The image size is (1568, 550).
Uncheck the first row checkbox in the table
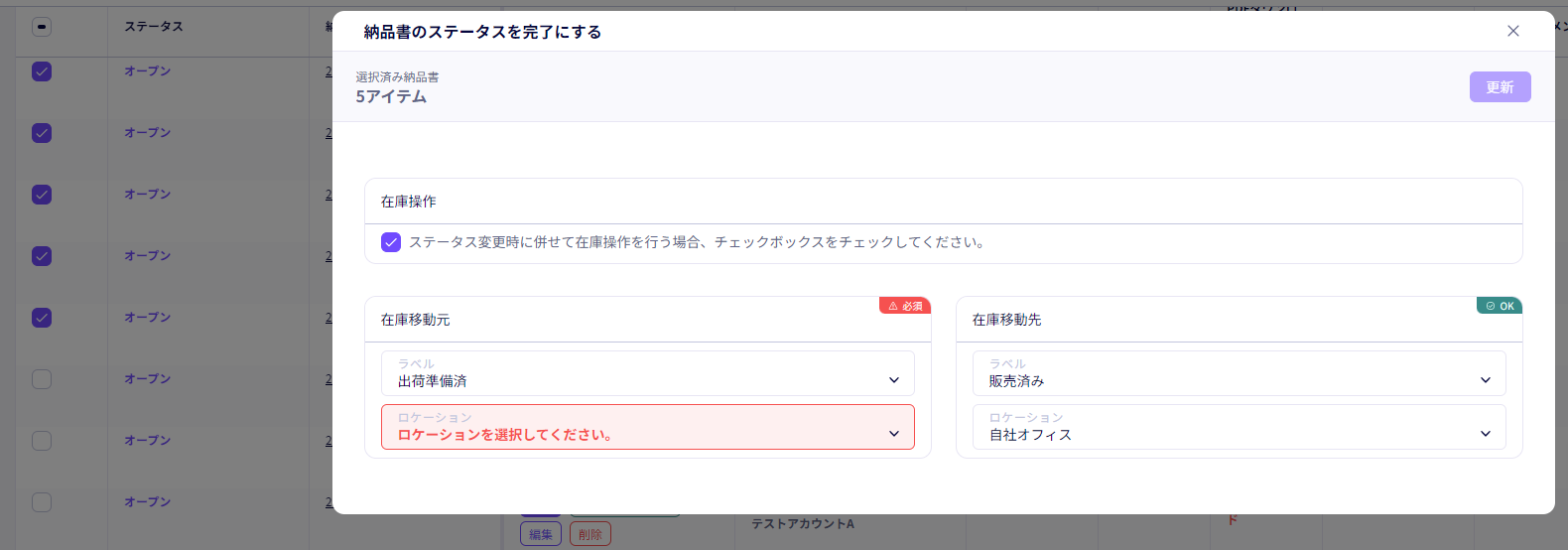42,71
